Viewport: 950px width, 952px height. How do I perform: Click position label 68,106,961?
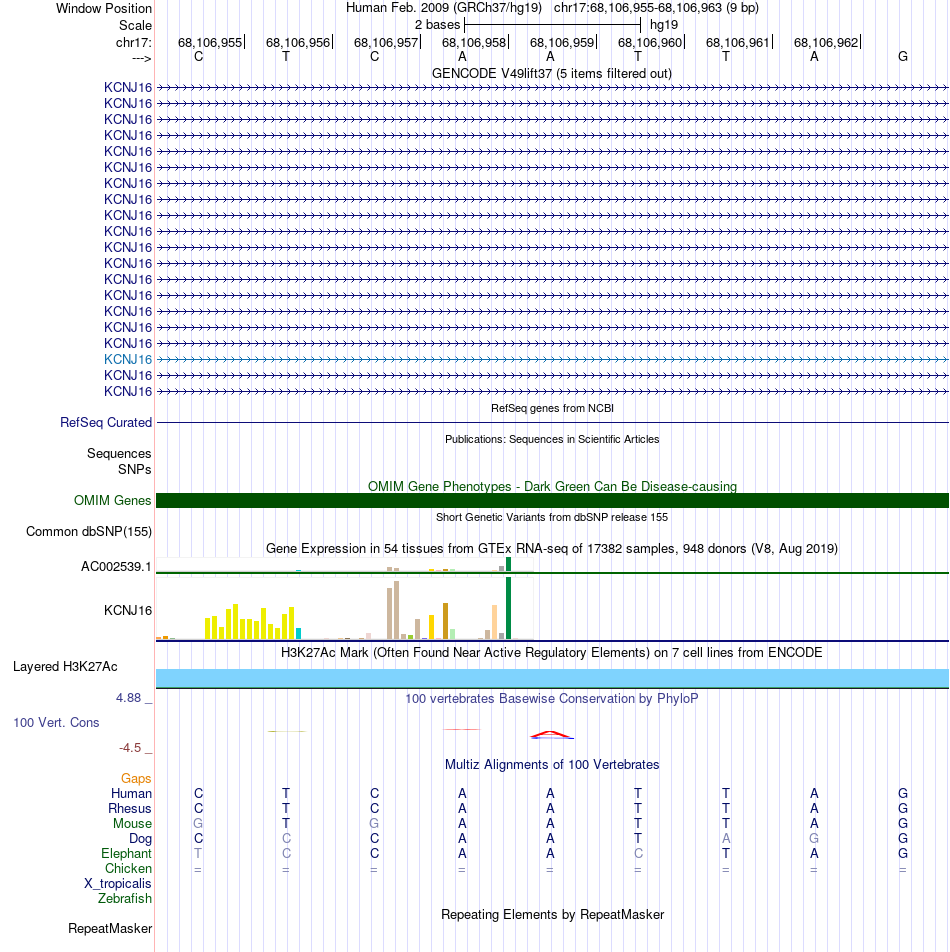point(738,42)
